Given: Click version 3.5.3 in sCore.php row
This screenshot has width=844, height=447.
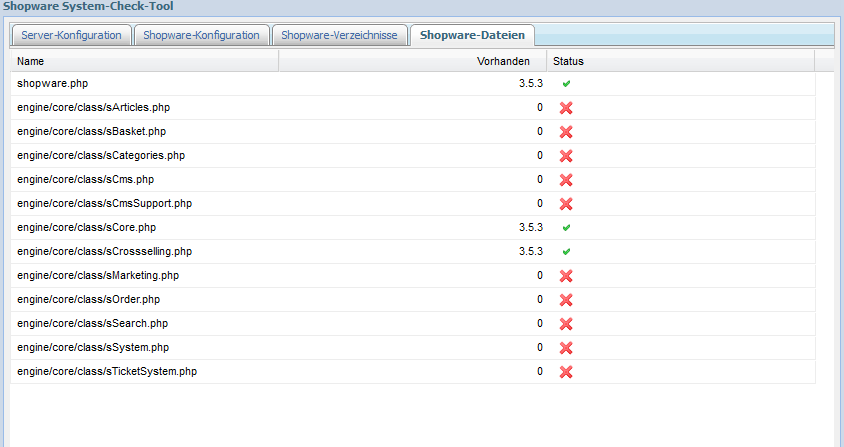Looking at the screenshot, I should point(531,227).
